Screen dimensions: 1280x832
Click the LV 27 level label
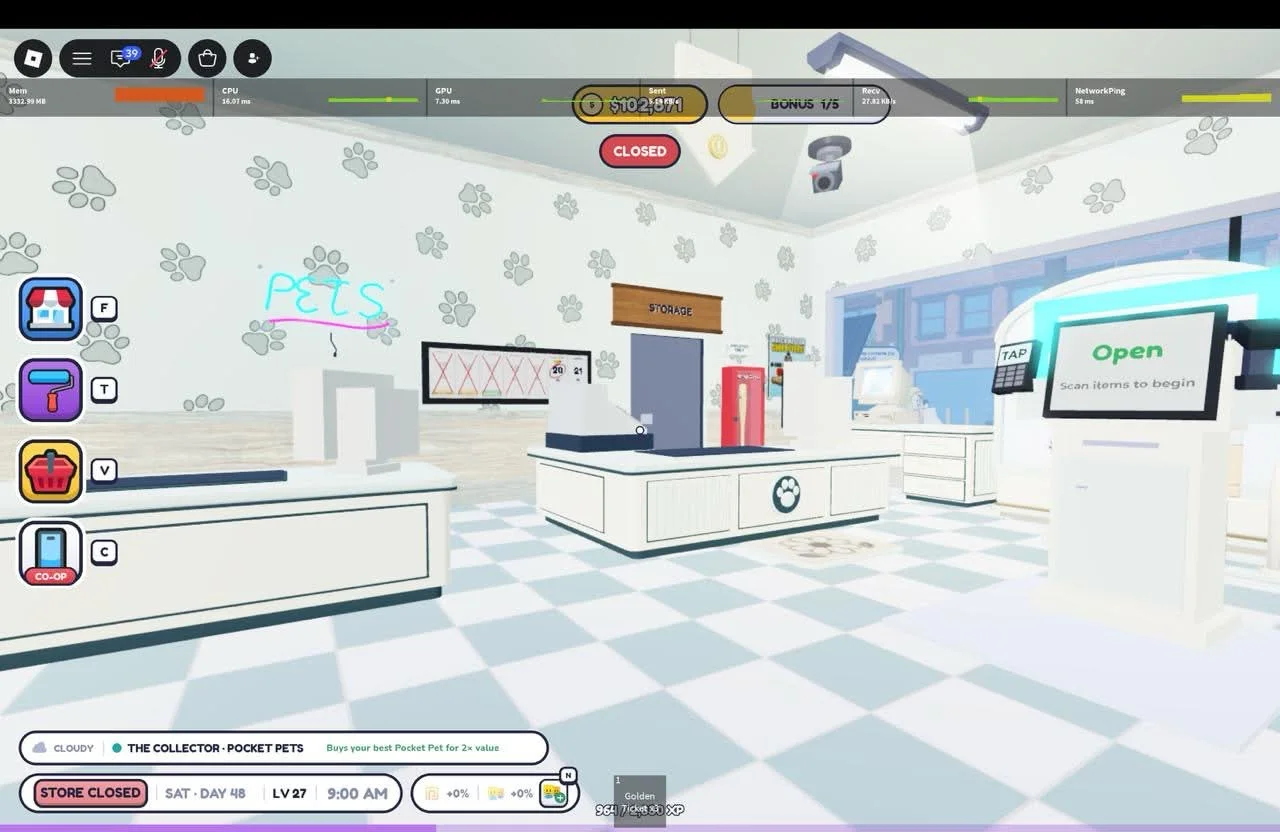click(289, 793)
